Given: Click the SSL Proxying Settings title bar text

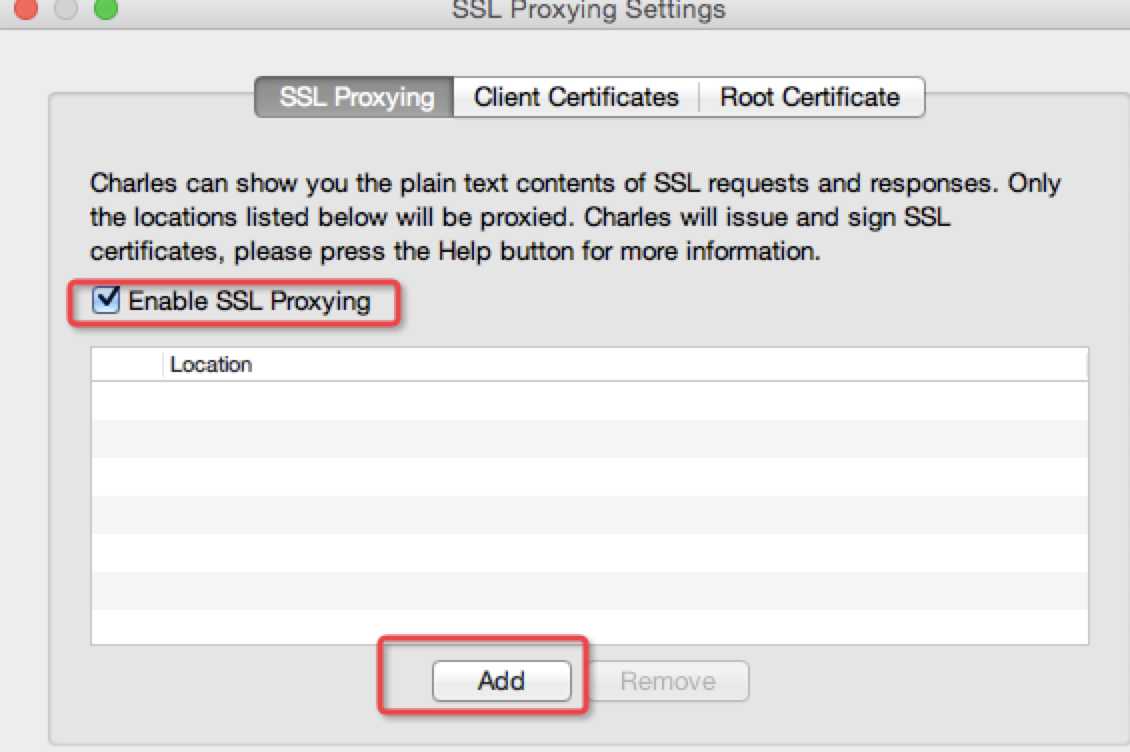Looking at the screenshot, I should click(x=588, y=11).
